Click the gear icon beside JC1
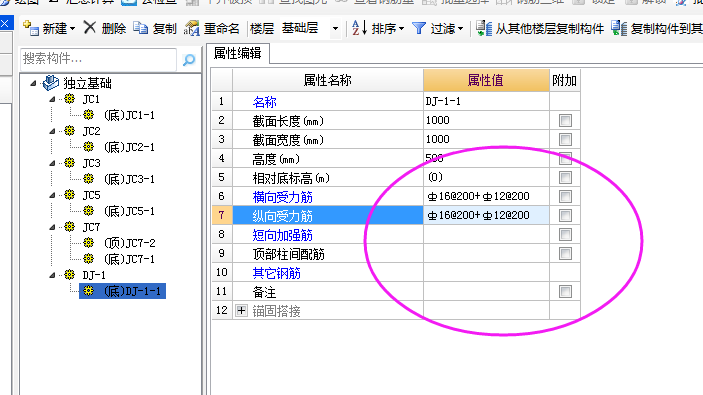The width and height of the screenshot is (703, 395). (x=69, y=99)
